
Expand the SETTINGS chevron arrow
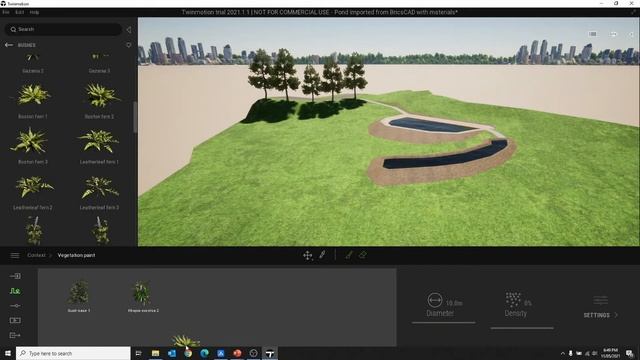point(616,315)
